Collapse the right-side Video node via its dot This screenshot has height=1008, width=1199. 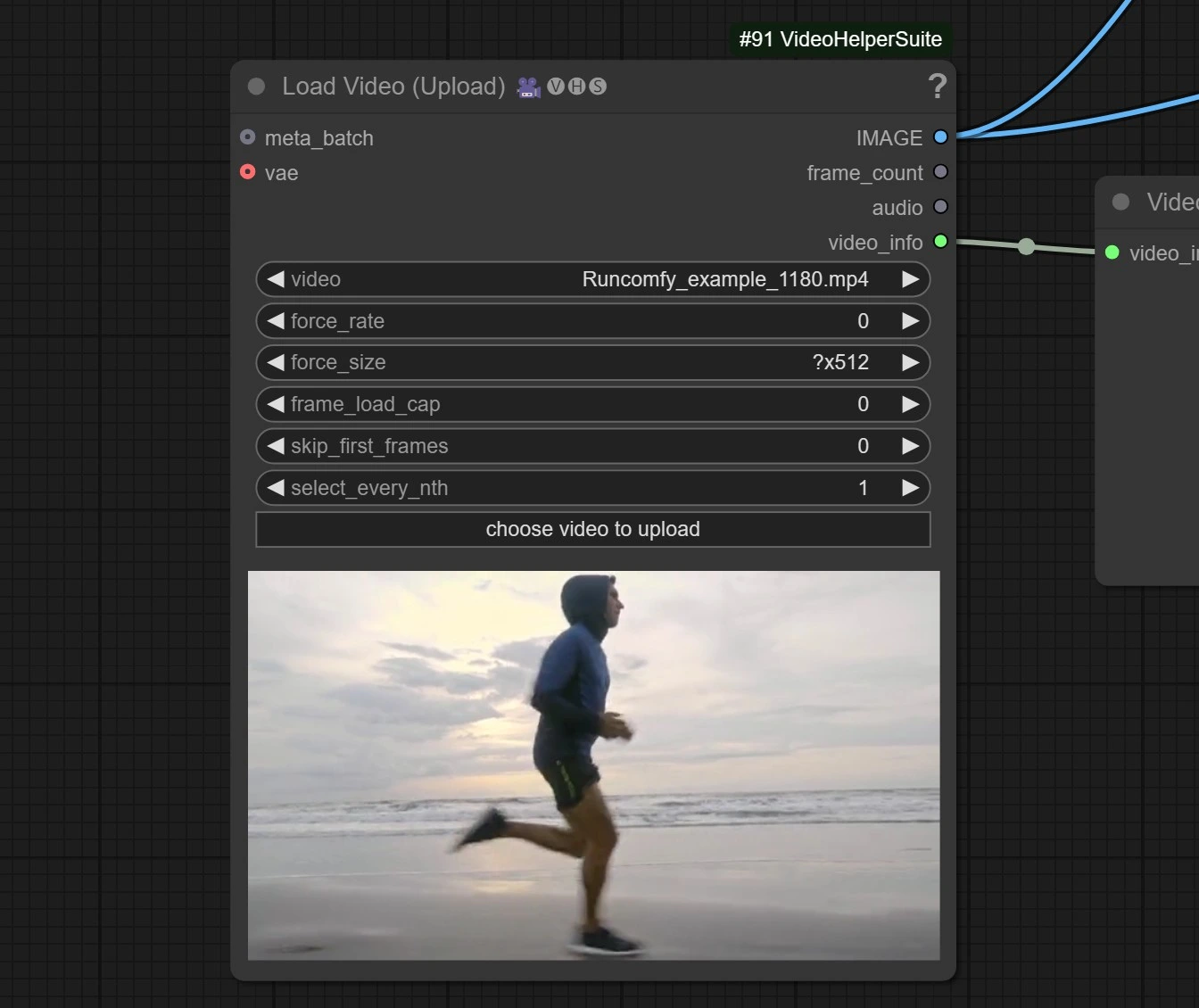pyautogui.click(x=1121, y=202)
